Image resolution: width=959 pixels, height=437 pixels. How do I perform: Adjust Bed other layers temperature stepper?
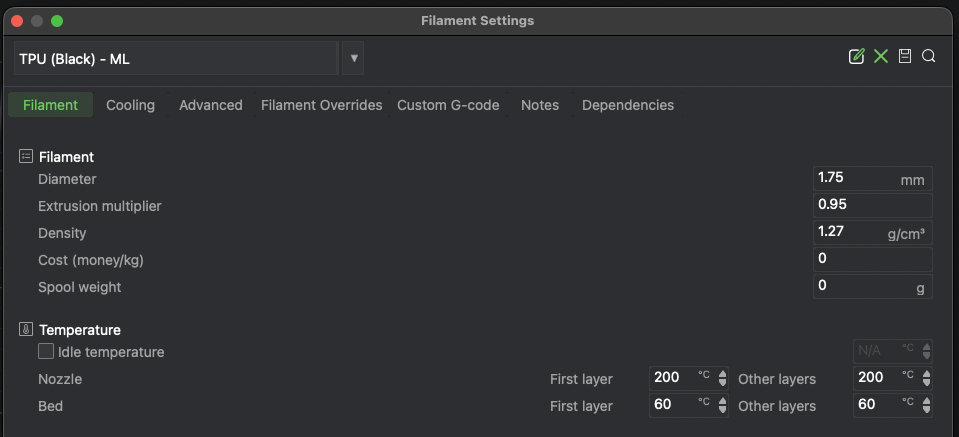[927, 405]
